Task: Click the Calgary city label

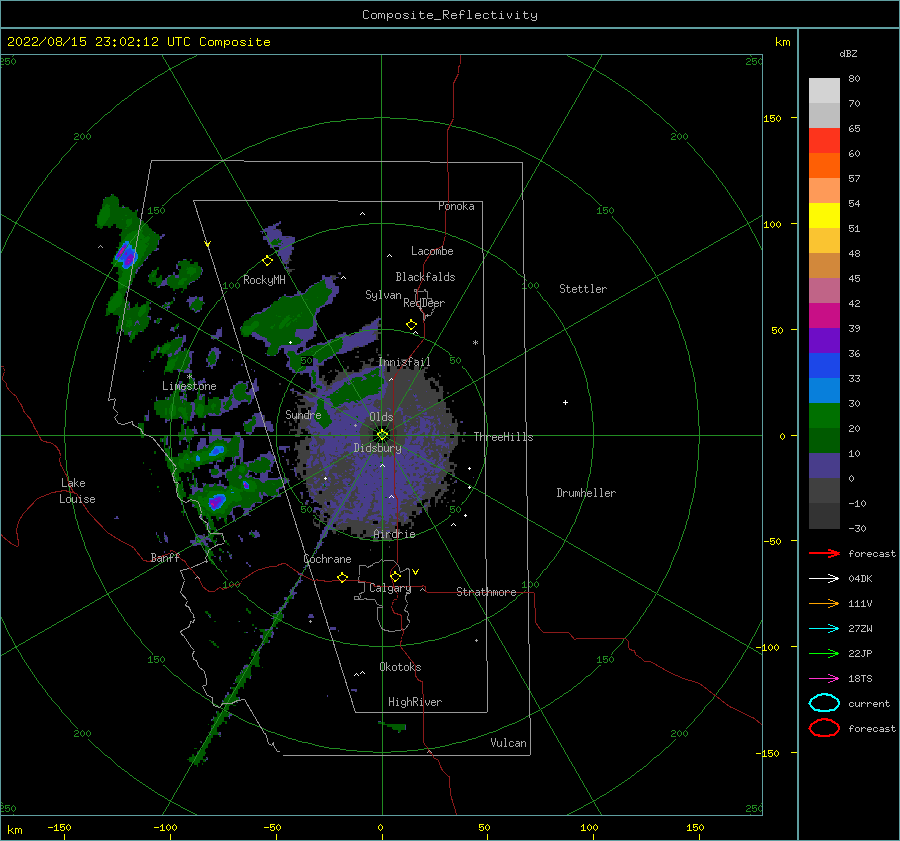Action: pyautogui.click(x=390, y=588)
